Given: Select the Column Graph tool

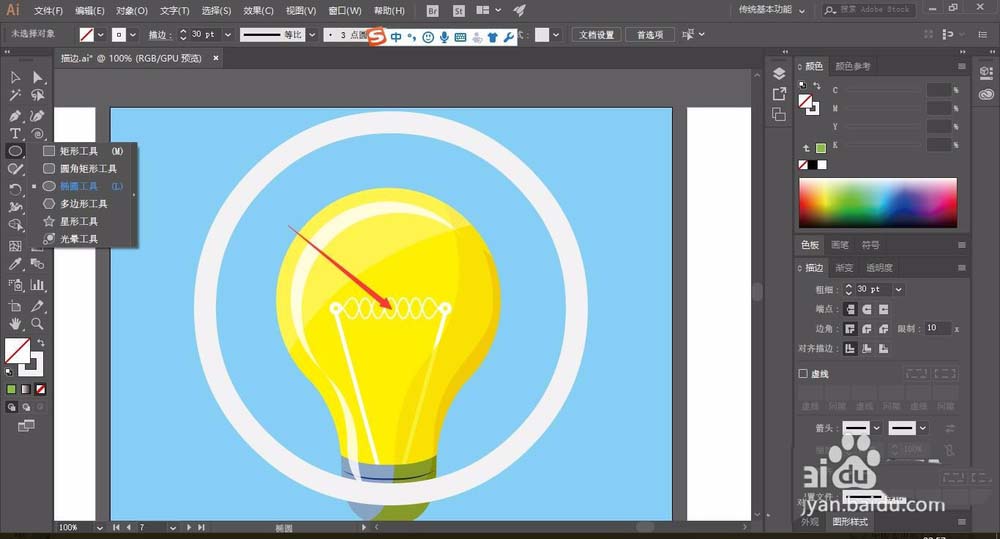Looking at the screenshot, I should [x=38, y=285].
